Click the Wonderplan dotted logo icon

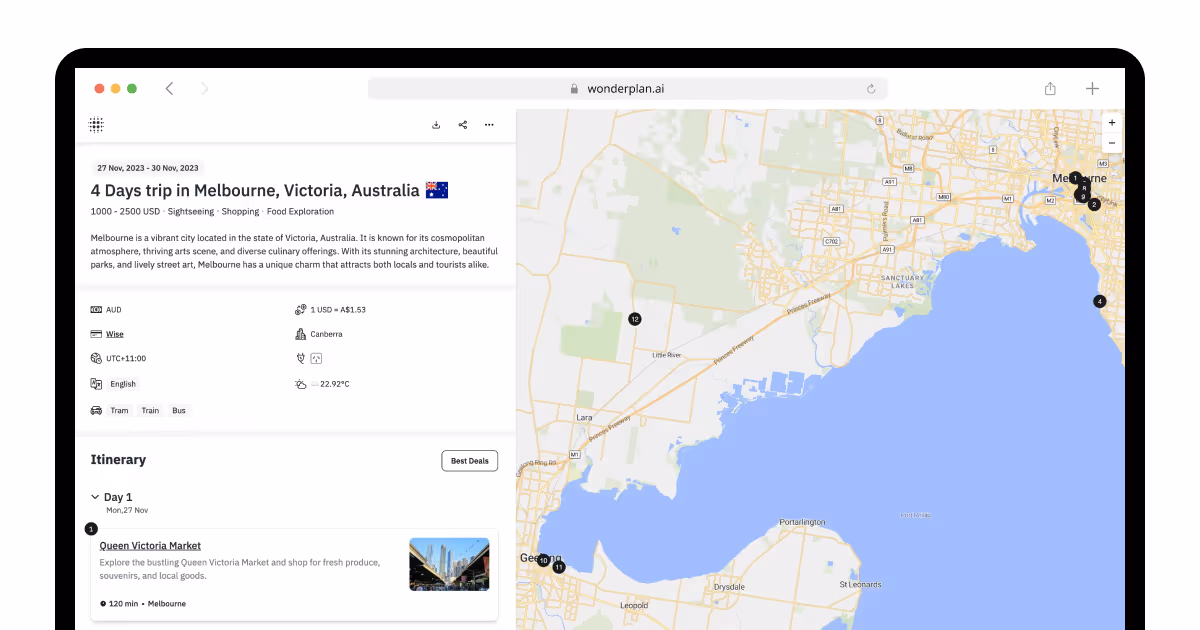[x=96, y=125]
